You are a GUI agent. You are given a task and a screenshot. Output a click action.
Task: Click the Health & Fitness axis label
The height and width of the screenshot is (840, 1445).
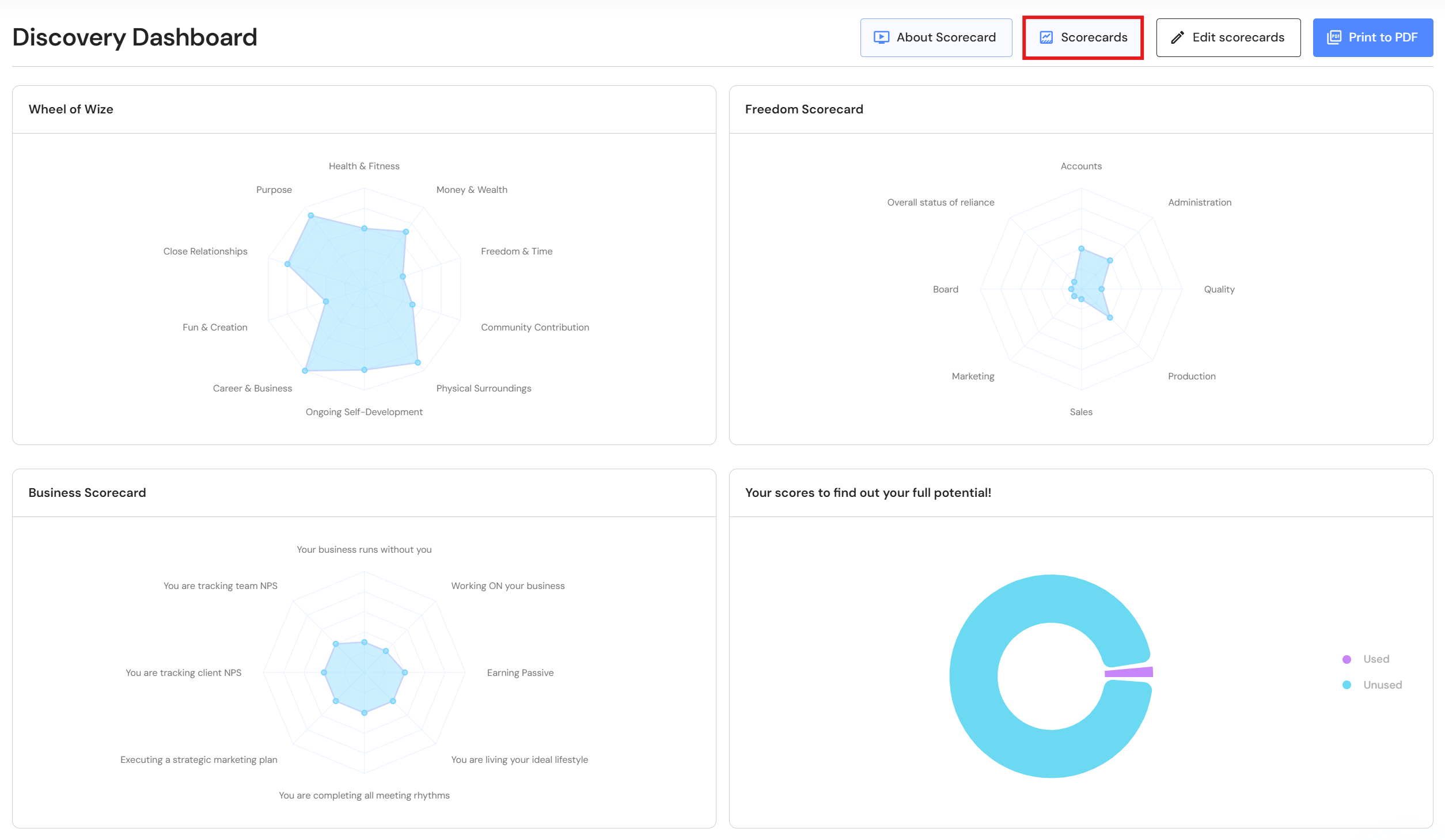364,166
